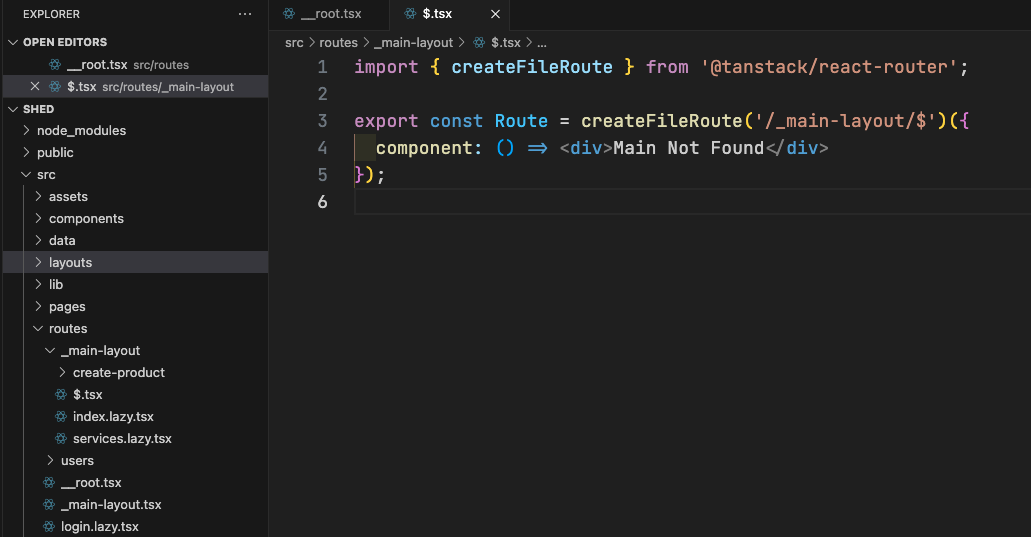Switch to the __root.tsx editor tab

(329, 14)
